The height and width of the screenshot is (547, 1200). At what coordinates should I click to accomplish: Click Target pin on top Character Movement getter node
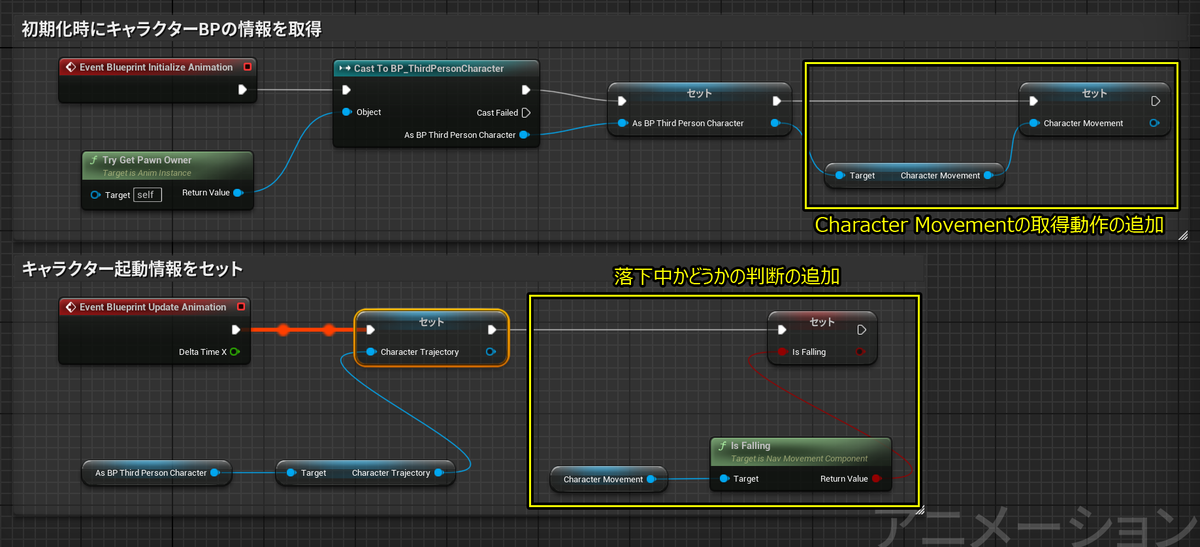click(x=839, y=175)
